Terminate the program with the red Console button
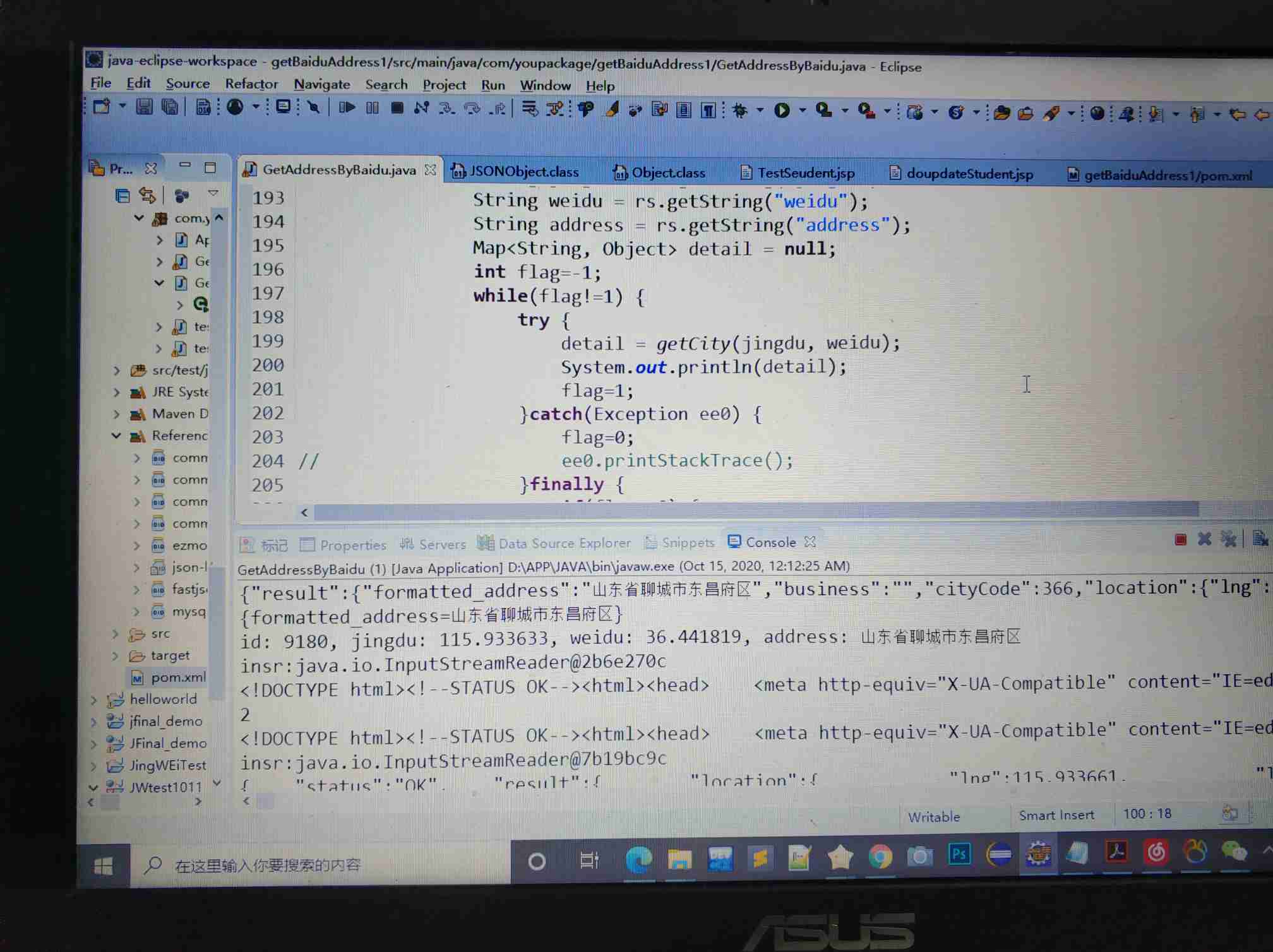1273x952 pixels. (x=1180, y=539)
